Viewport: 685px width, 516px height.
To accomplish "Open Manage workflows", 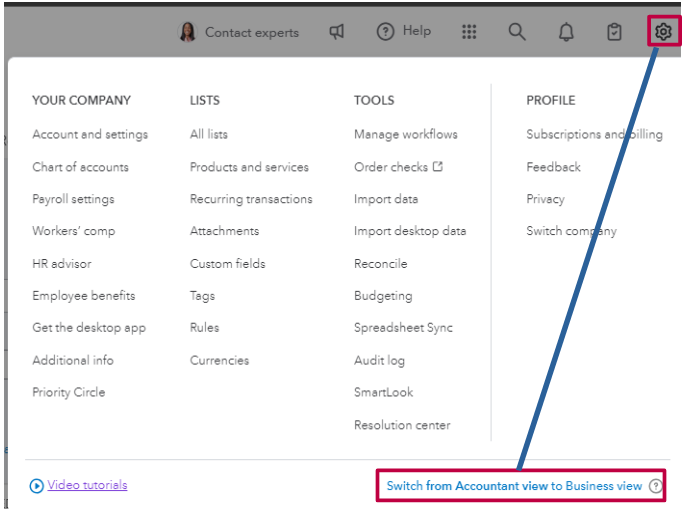I will pyautogui.click(x=405, y=135).
